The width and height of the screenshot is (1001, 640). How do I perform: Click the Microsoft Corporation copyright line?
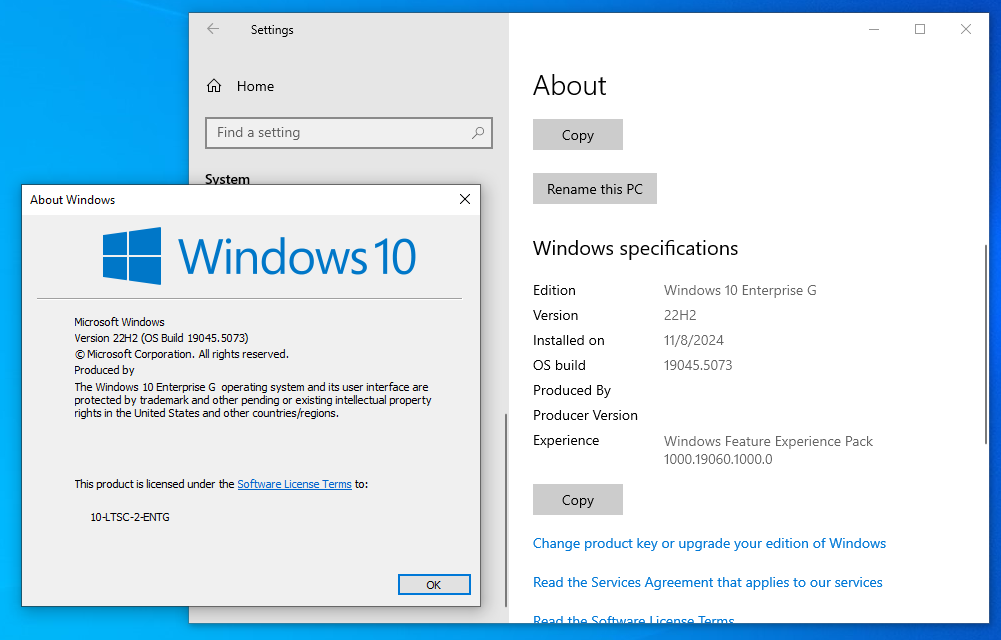pyautogui.click(x=182, y=354)
